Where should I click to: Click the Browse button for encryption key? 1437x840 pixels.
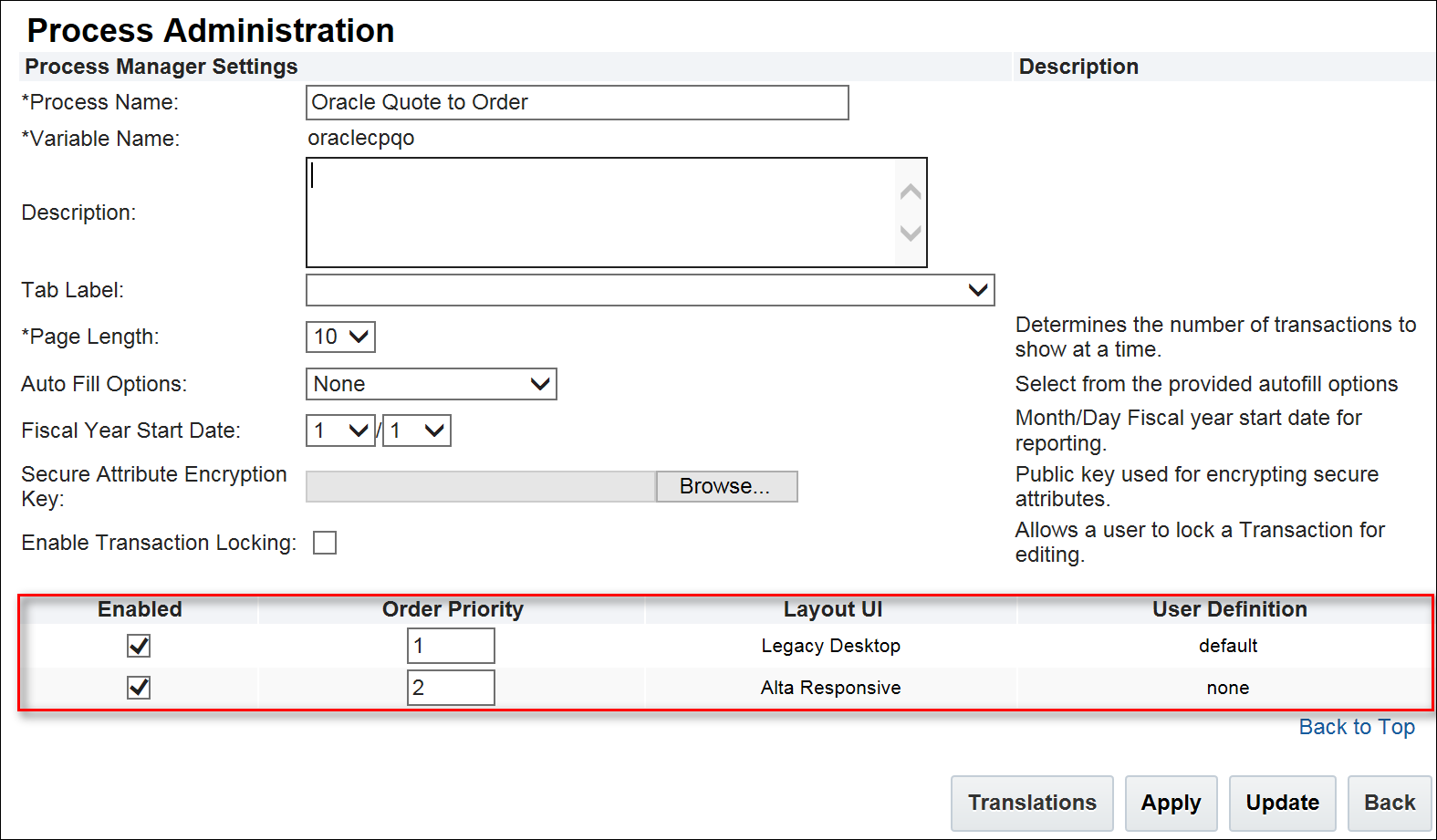pos(725,486)
